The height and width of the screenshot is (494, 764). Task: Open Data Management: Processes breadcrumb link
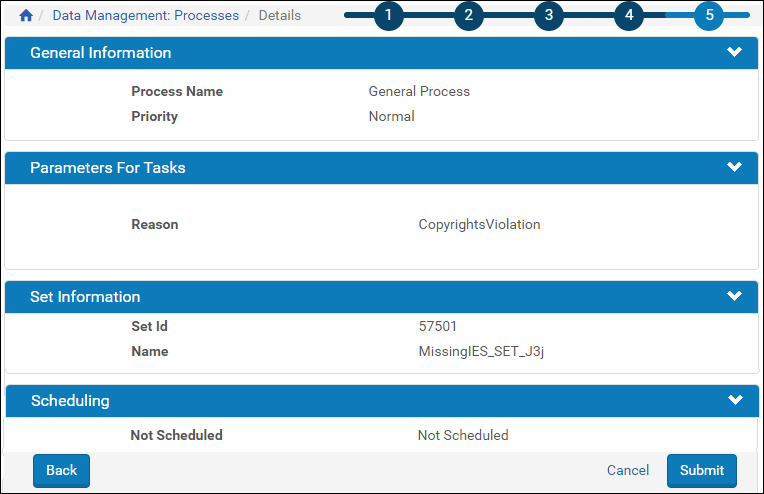coord(146,16)
